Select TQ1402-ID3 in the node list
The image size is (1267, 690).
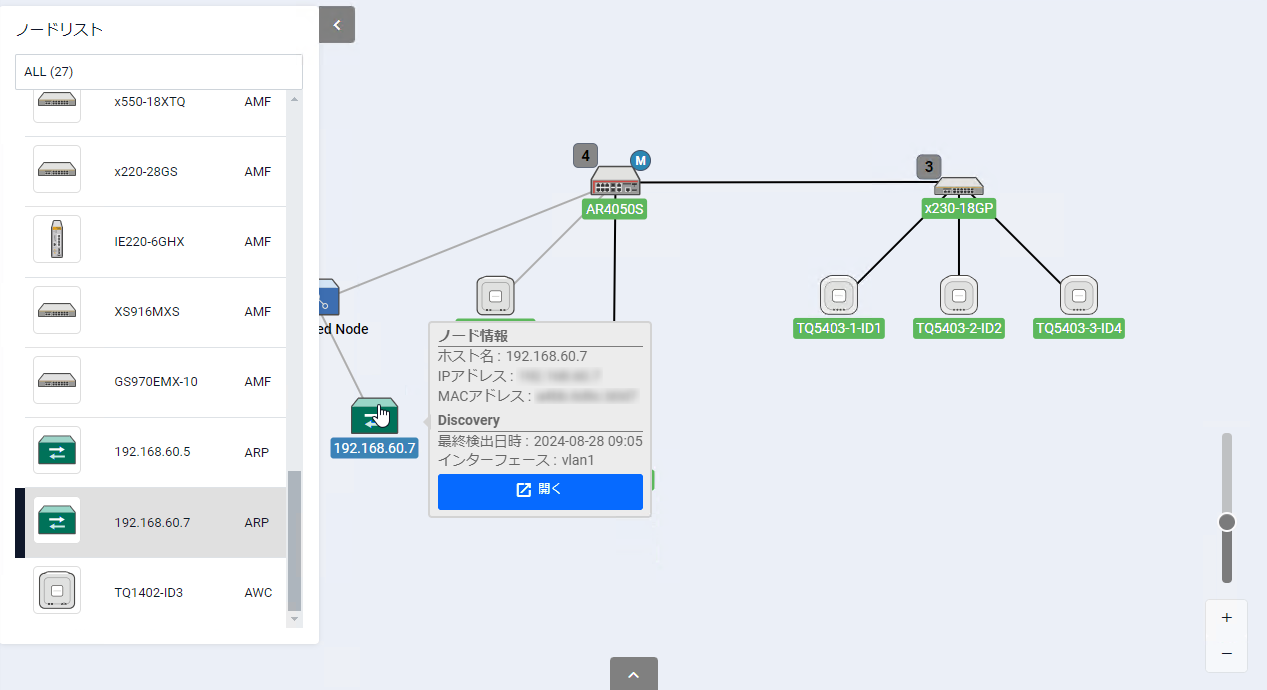click(x=148, y=592)
